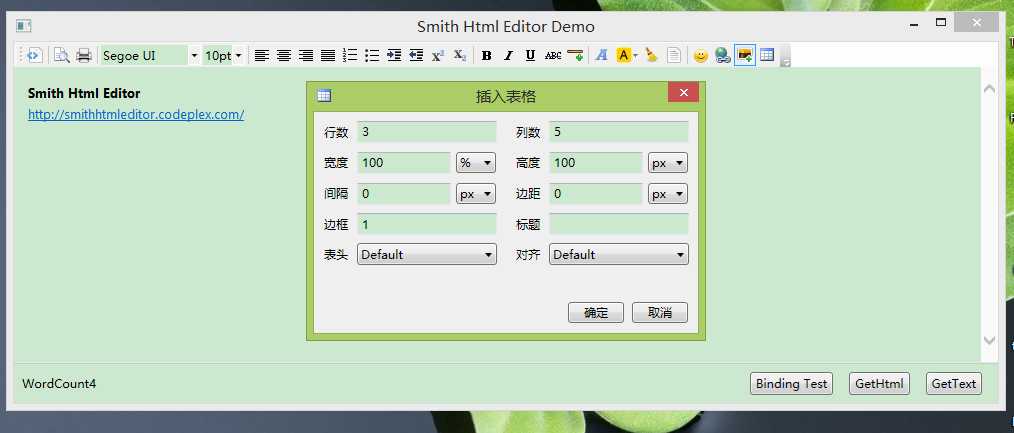Close the 插入表格 dialog
This screenshot has height=433, width=1014.
coord(683,92)
